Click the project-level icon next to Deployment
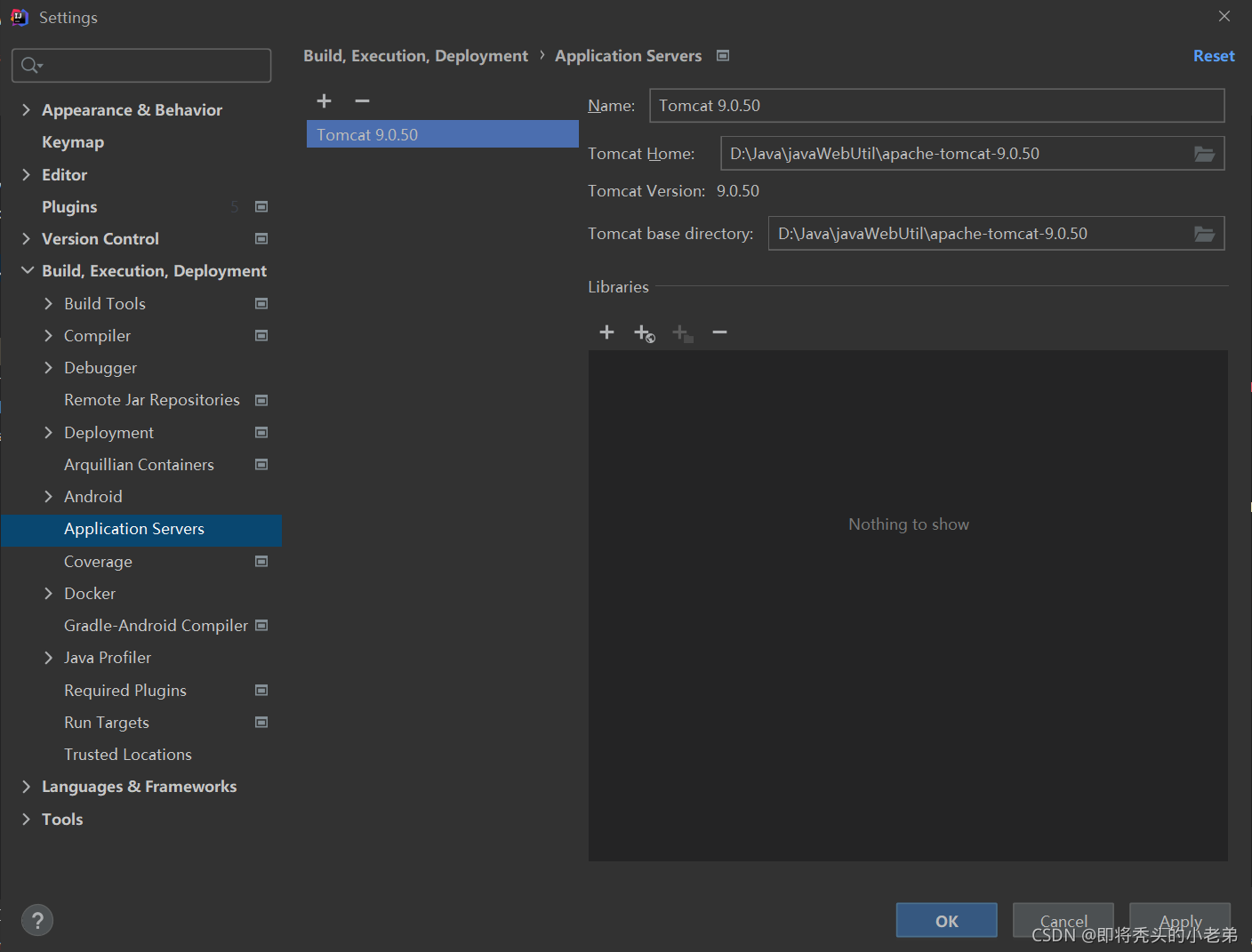 (261, 433)
